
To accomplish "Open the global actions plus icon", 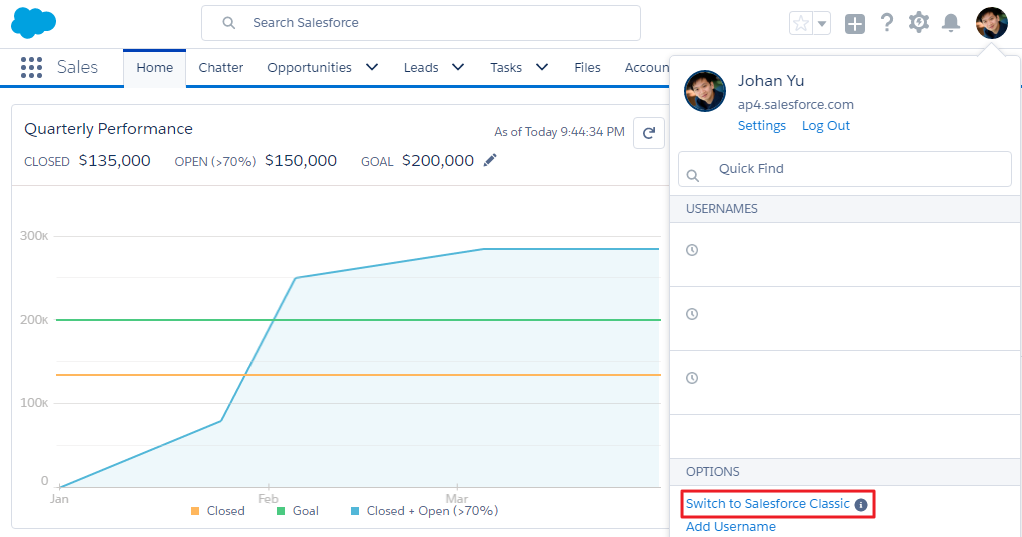I will point(854,23).
